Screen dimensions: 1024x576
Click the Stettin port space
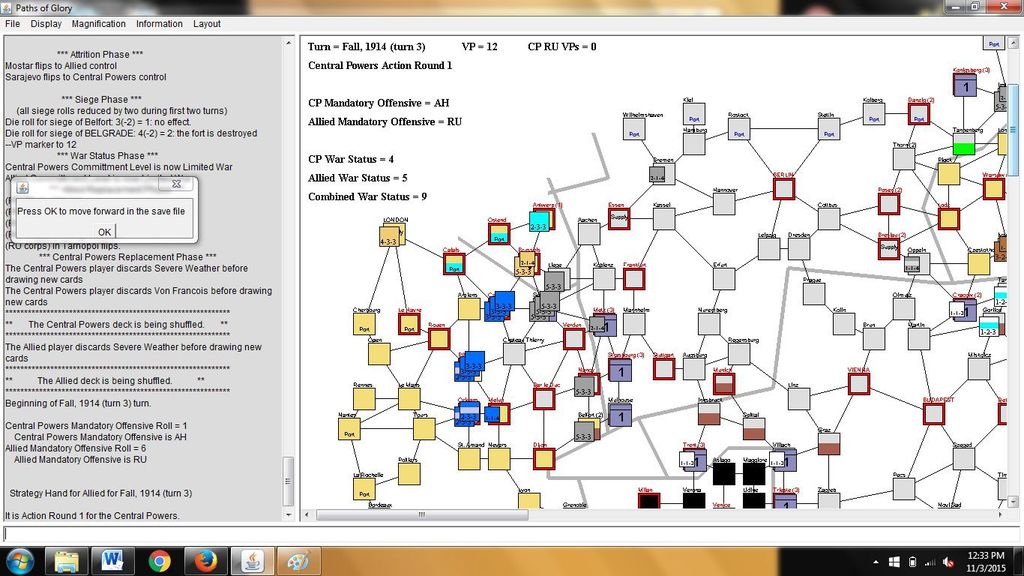(x=829, y=129)
